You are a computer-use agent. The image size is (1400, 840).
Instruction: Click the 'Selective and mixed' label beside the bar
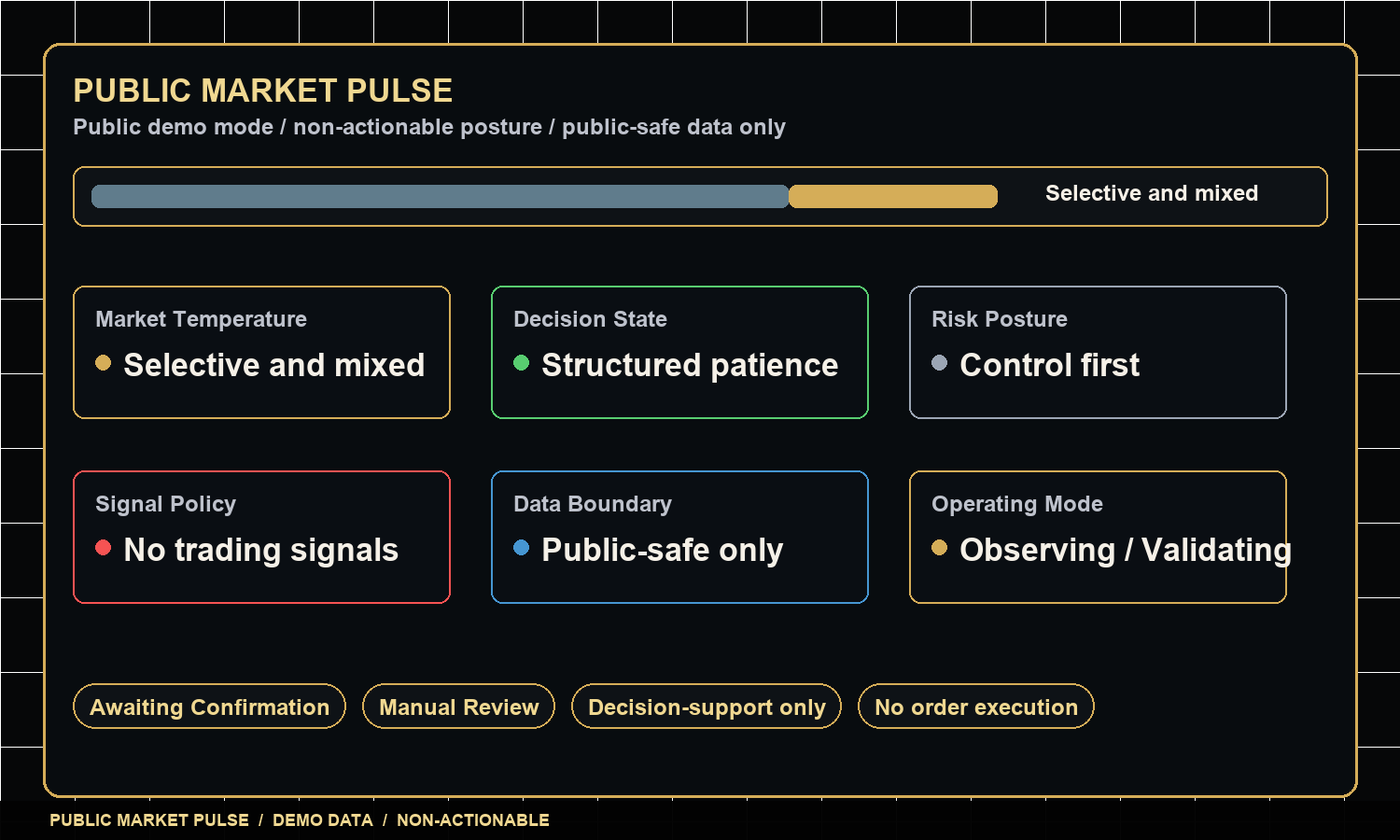click(x=1152, y=193)
